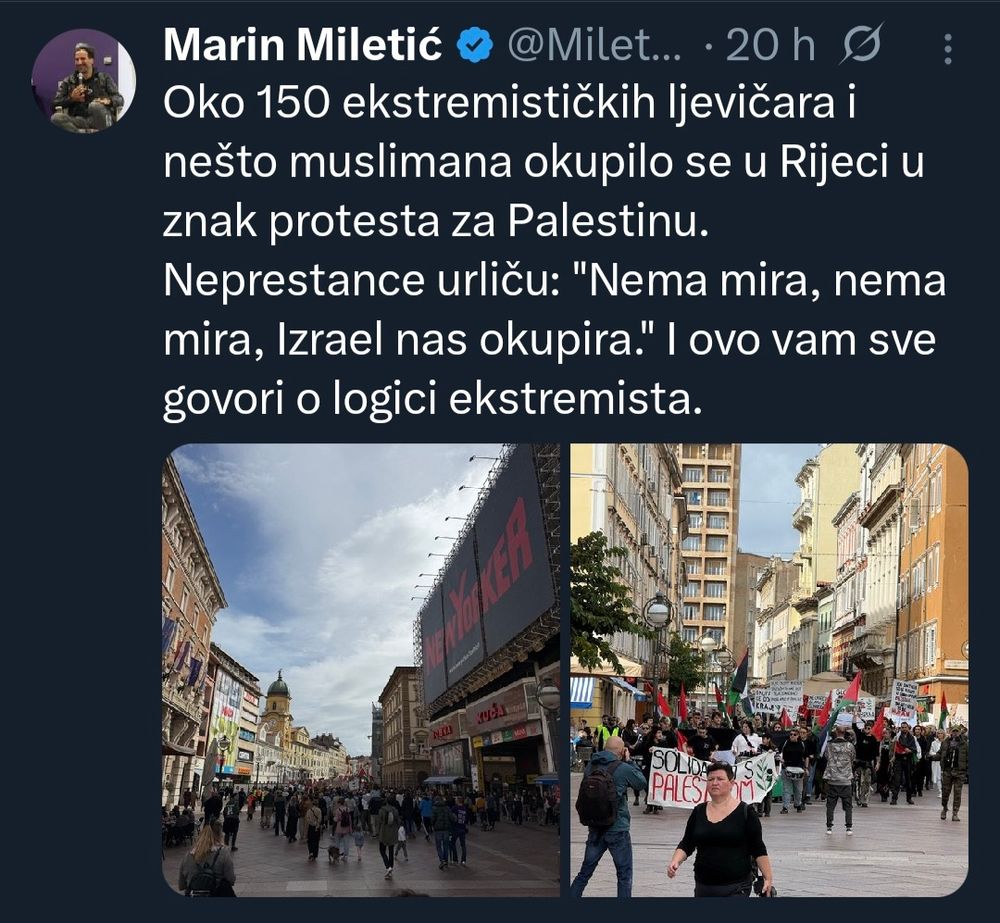Click the Marin Miletić display name
1000x923 pixels.
[x=302, y=45]
